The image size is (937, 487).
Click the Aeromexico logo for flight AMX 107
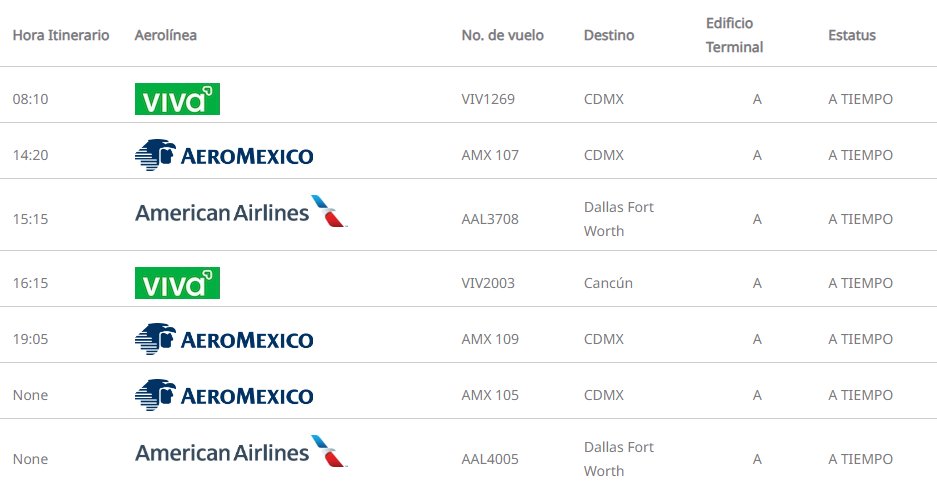click(224, 155)
